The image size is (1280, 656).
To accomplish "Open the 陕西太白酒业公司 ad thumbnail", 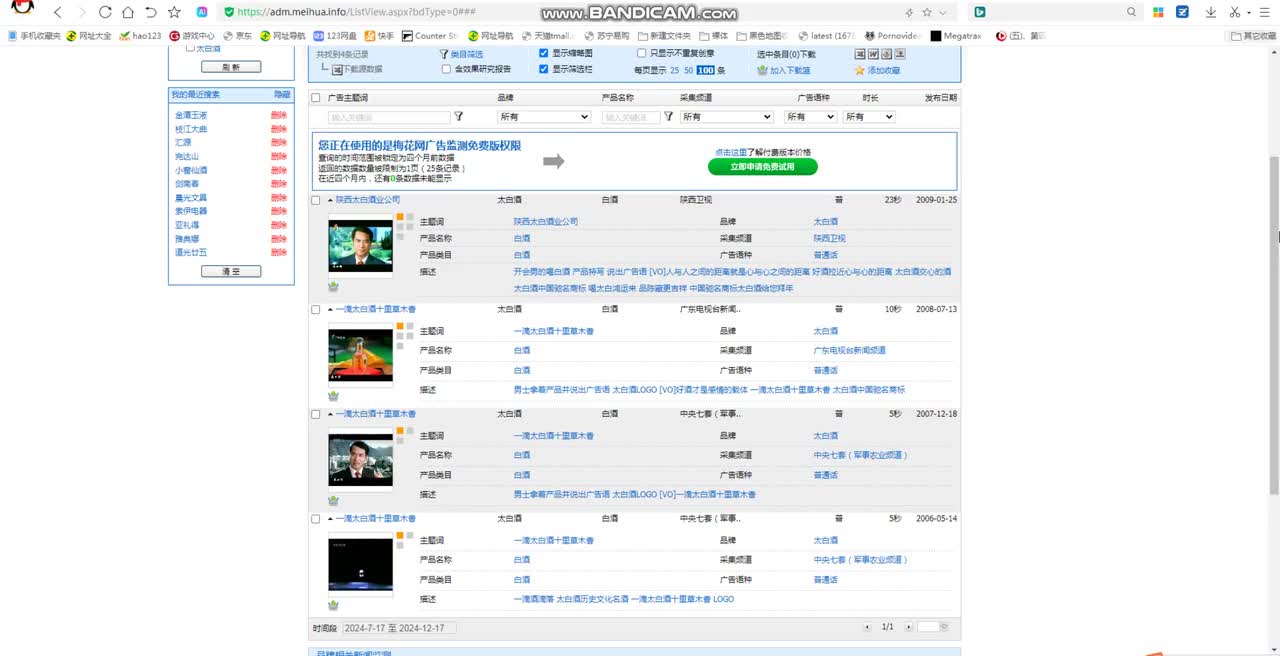I will (x=360, y=246).
